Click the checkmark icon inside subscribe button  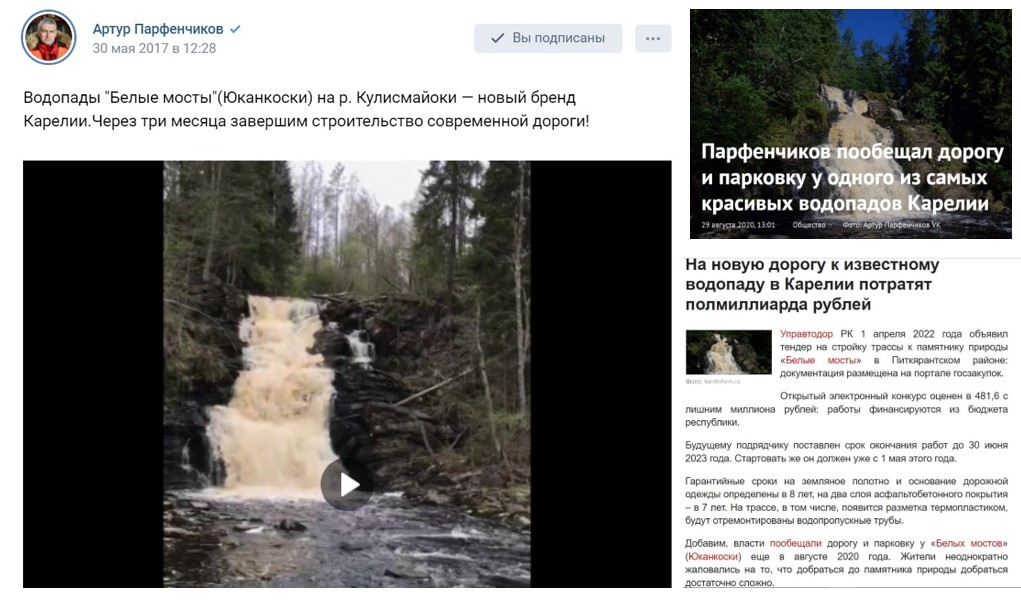tap(497, 38)
